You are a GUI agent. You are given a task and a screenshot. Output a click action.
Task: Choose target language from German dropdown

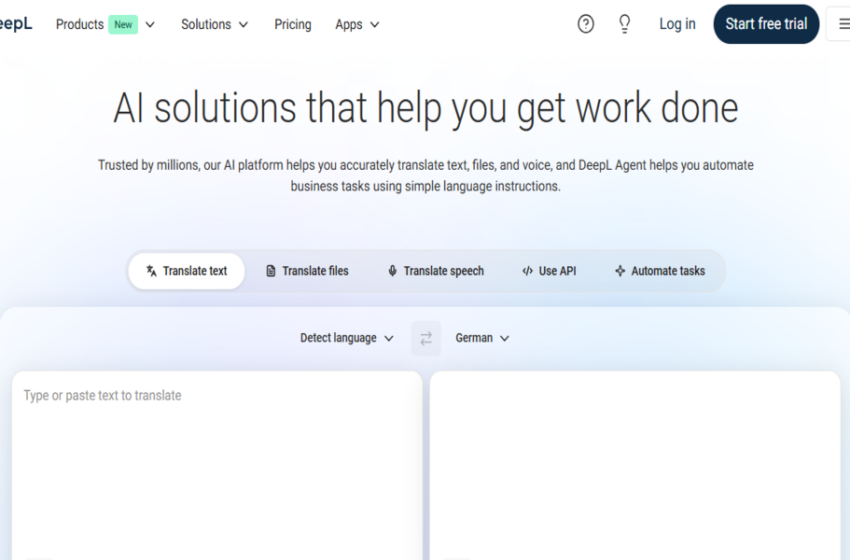click(482, 338)
